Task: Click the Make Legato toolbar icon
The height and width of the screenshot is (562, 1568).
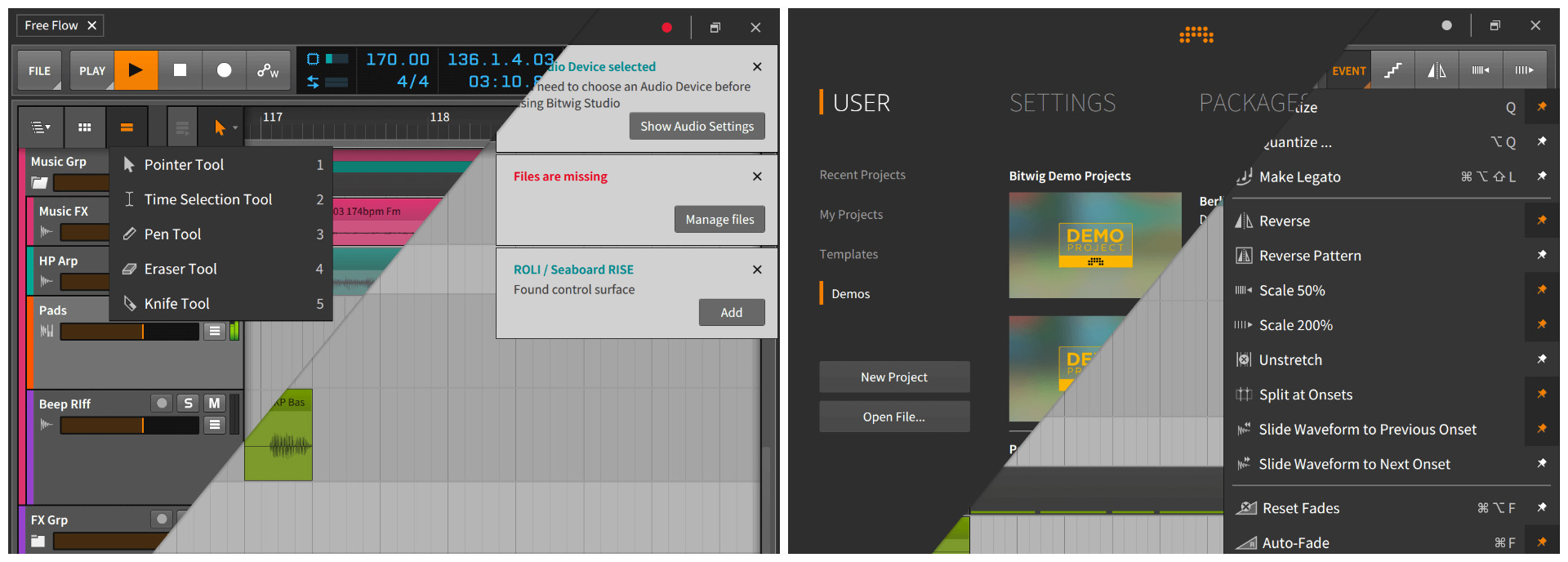Action: 1392,70
